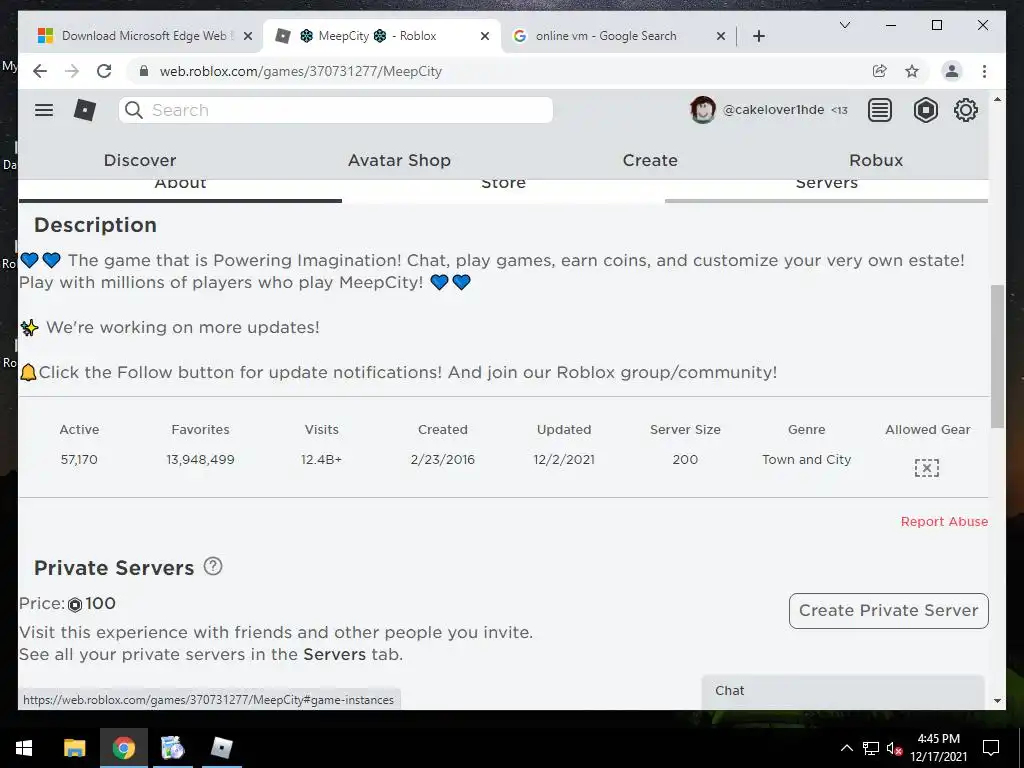The height and width of the screenshot is (768, 1024).
Task: Open the tab search chevron in Chrome
Action: pyautogui.click(x=844, y=25)
